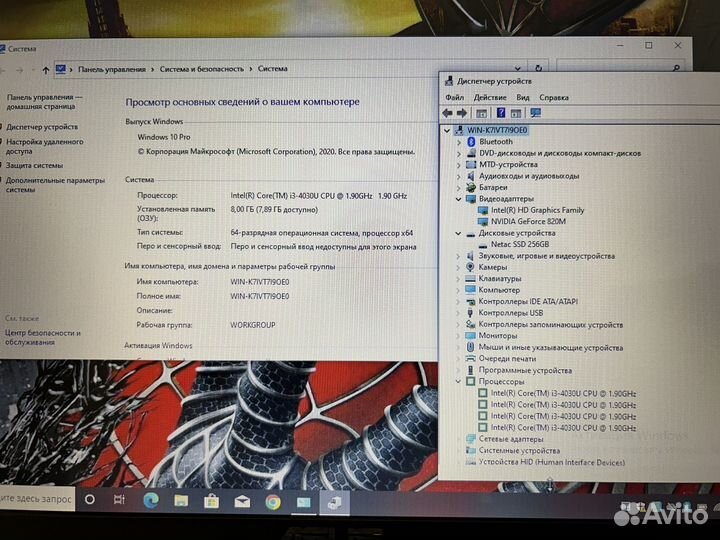720x540 pixels.
Task: Click the Intel(R) HD Graphics Family adapter icon
Action: pos(483,210)
